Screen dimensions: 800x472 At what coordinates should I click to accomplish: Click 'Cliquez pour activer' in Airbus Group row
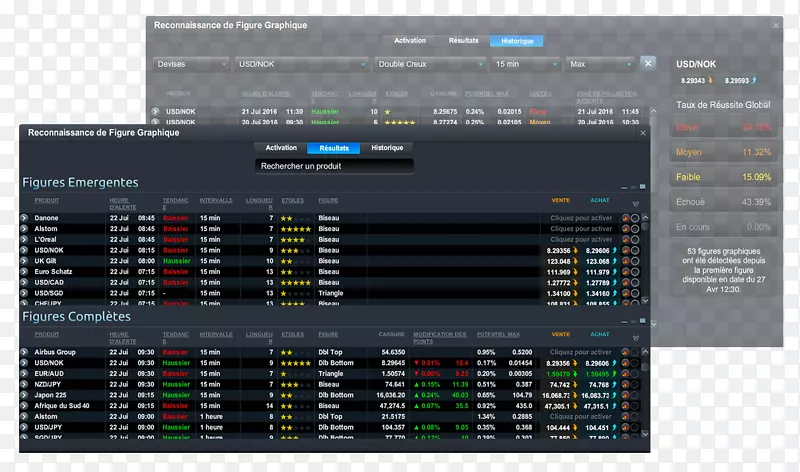(580, 352)
